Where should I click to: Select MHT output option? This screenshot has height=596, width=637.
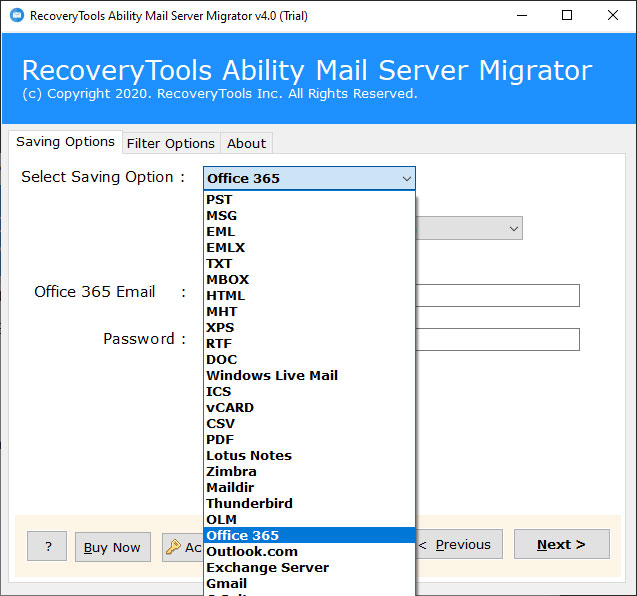pos(309,311)
